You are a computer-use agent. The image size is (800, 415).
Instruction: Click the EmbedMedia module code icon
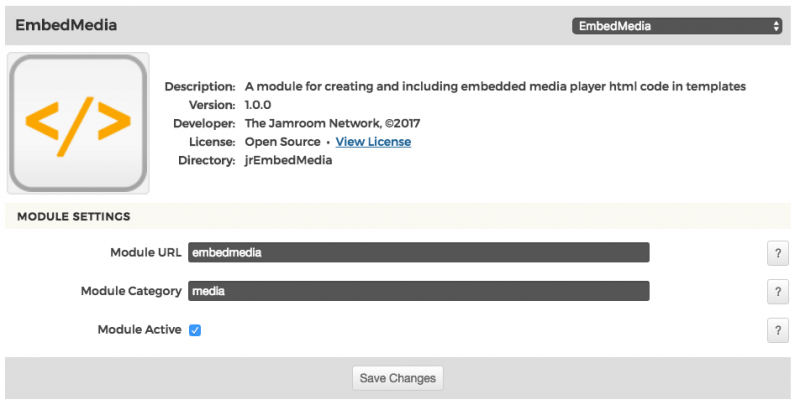(x=78, y=123)
